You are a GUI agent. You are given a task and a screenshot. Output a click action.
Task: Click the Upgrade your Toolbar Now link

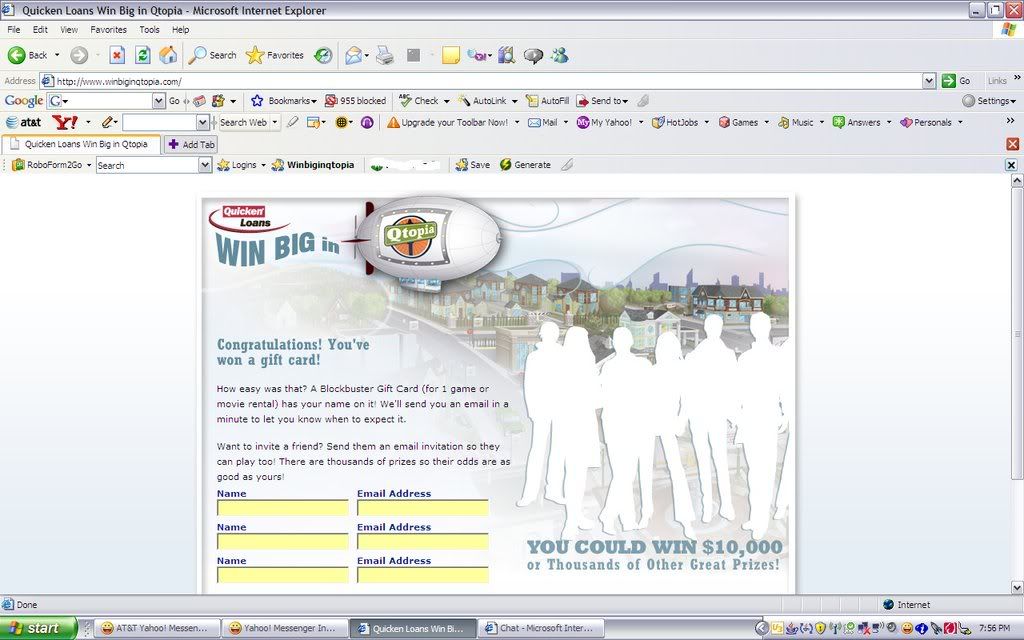click(452, 122)
